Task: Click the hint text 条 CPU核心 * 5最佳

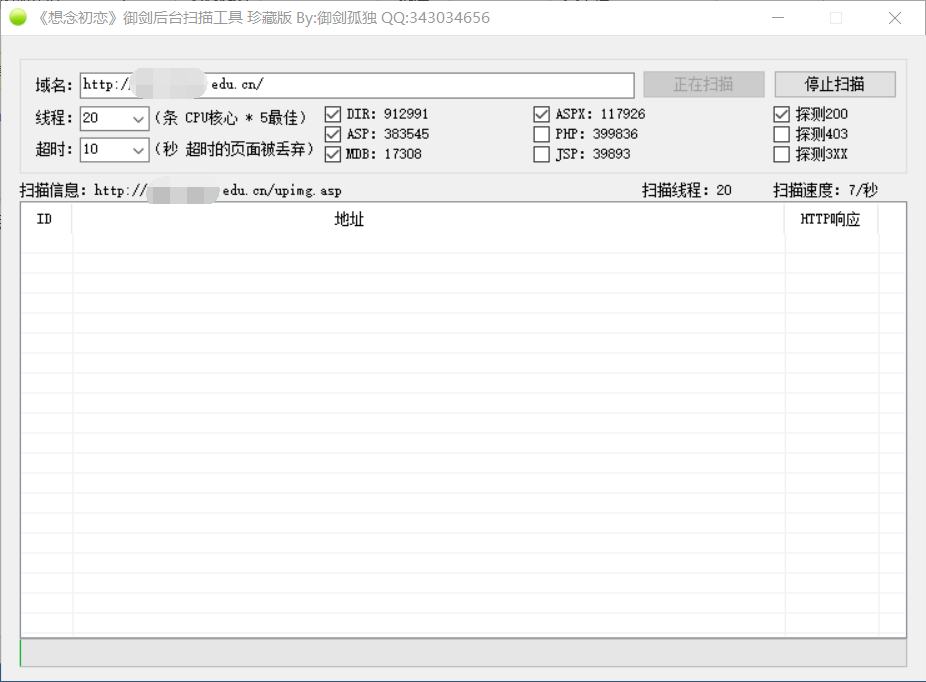Action: 230,118
